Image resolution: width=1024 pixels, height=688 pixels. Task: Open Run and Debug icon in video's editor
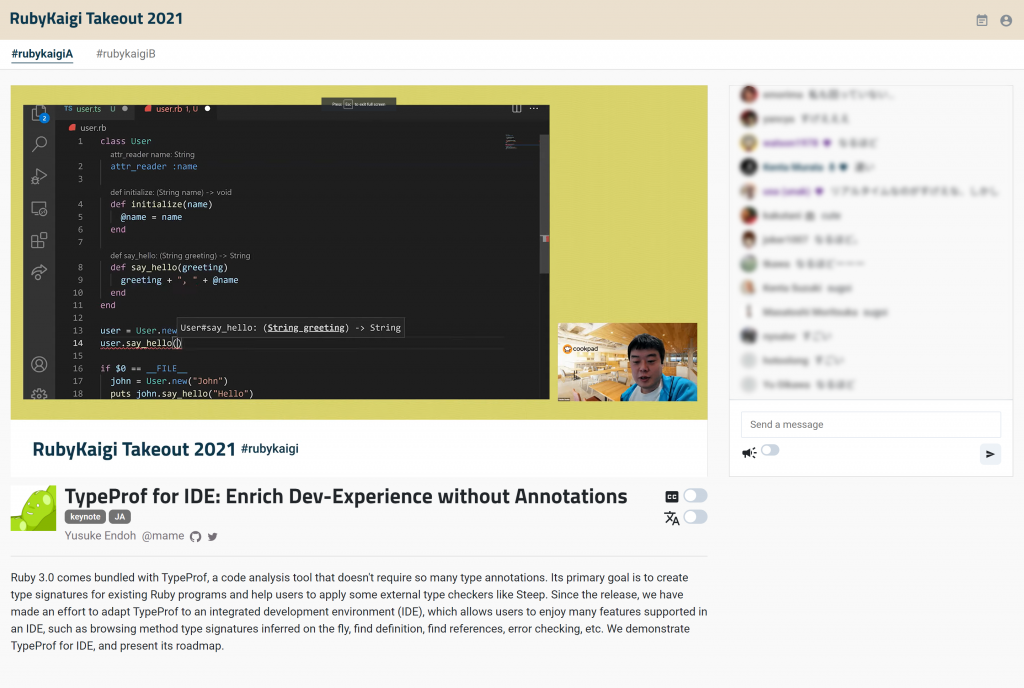[x=39, y=176]
